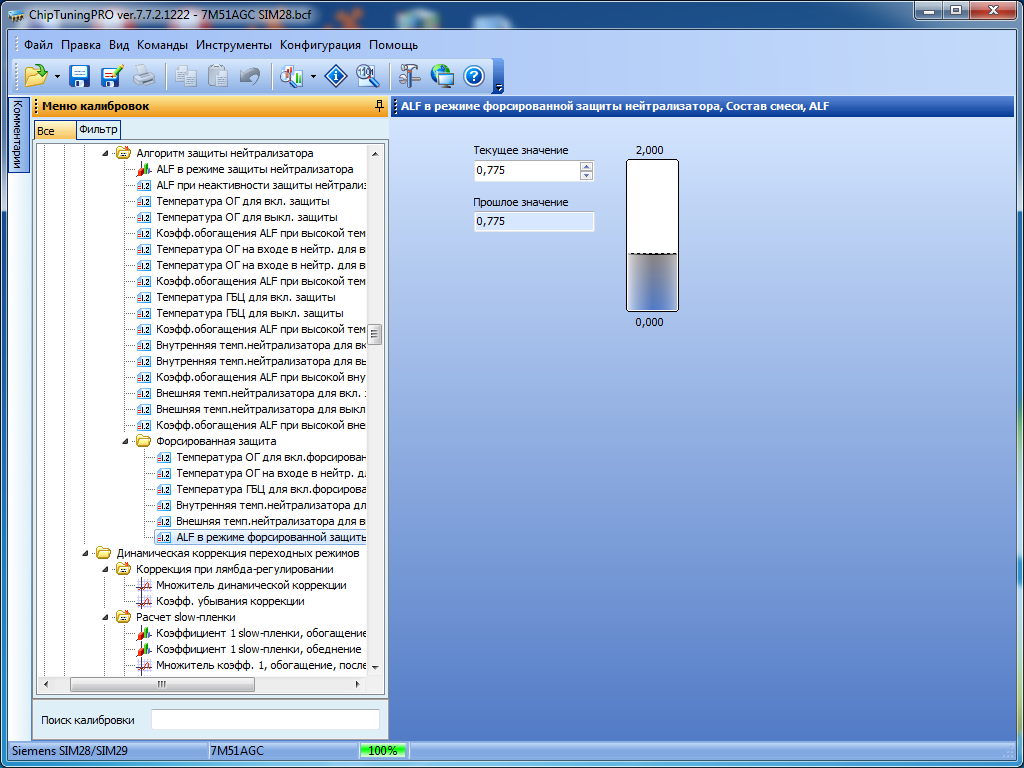
Task: Switch to the Фильтр tab
Action: coord(98,130)
